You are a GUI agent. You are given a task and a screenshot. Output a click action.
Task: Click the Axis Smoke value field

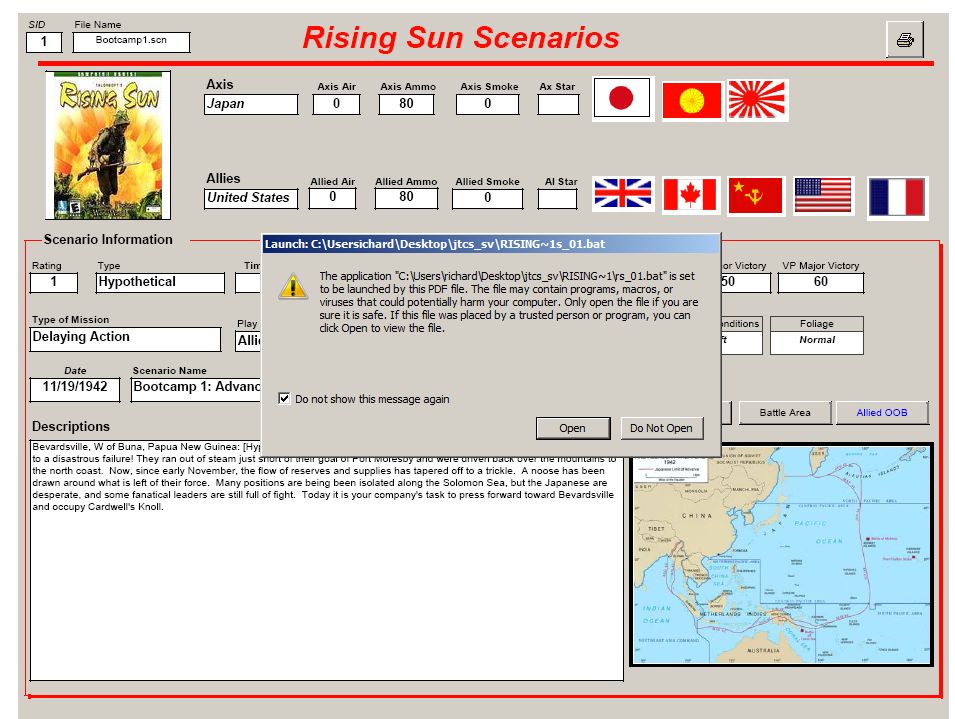(x=487, y=104)
